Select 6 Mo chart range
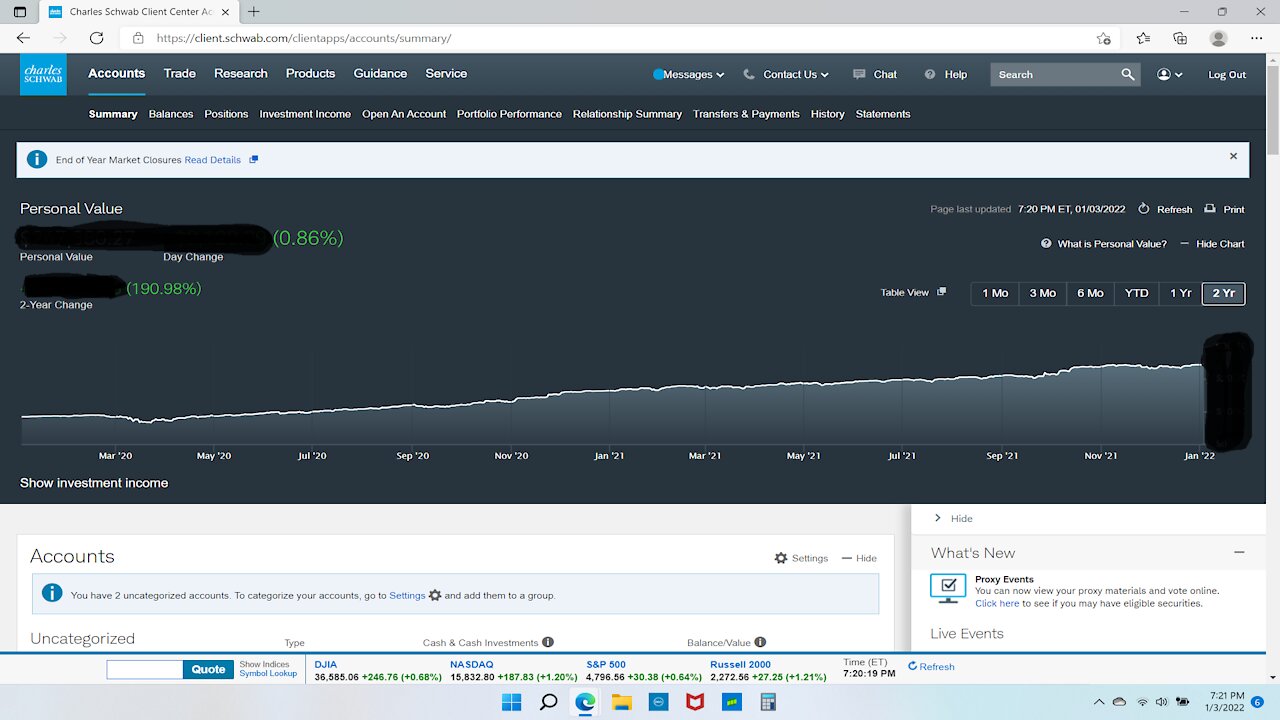The width and height of the screenshot is (1280, 720). [x=1090, y=293]
